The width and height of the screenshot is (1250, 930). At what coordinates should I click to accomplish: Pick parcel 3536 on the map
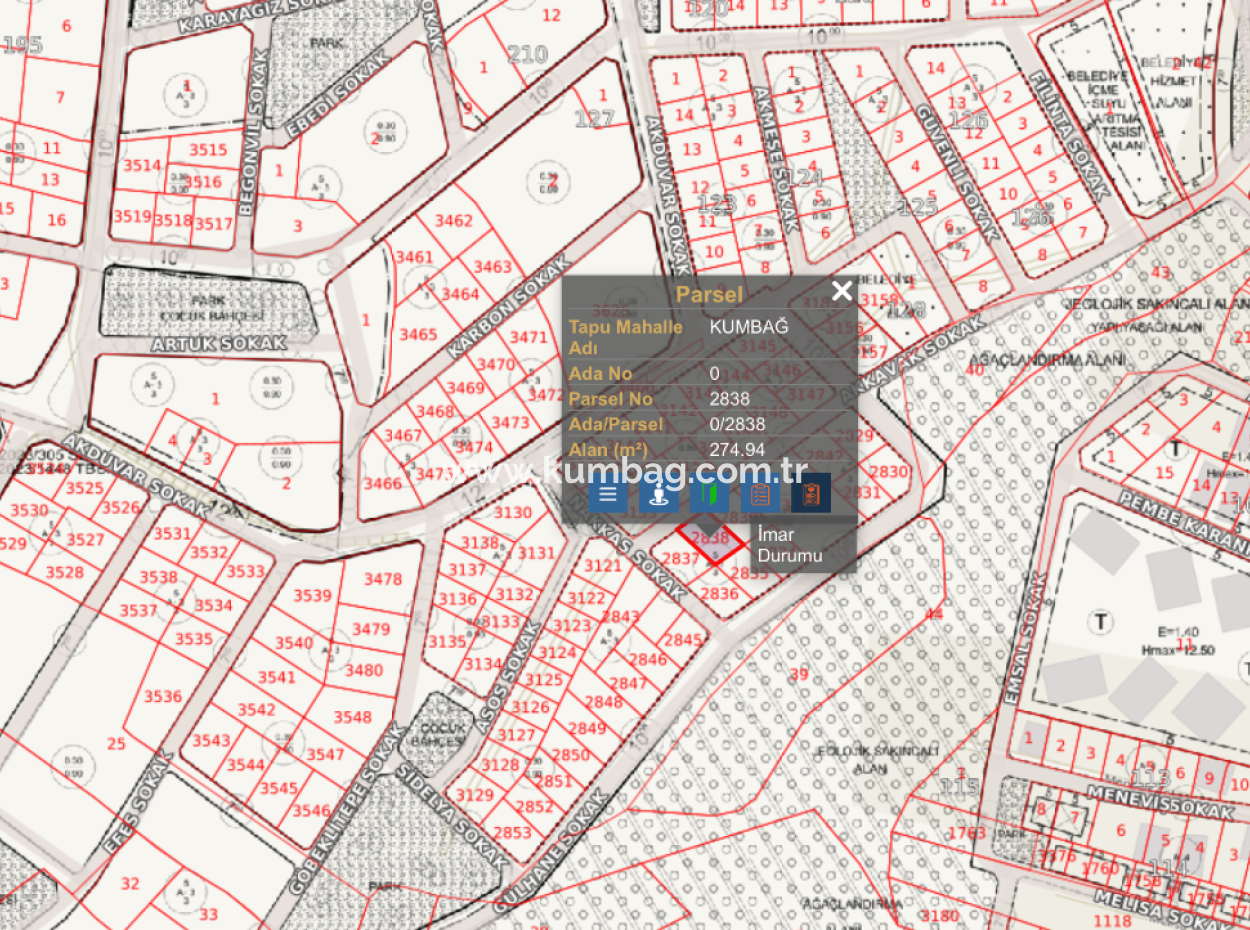click(163, 696)
